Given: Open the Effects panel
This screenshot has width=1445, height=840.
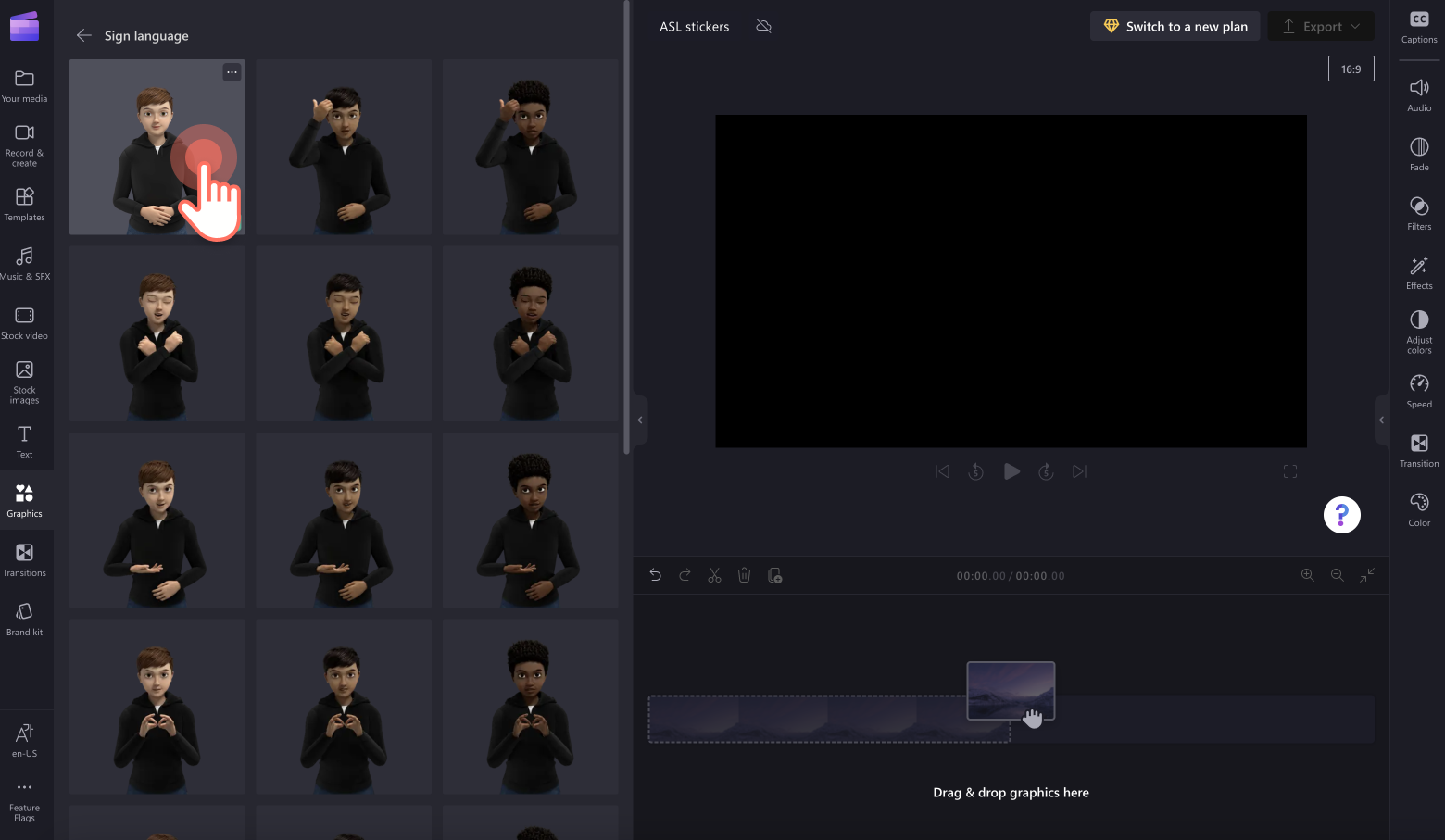Looking at the screenshot, I should [x=1419, y=273].
